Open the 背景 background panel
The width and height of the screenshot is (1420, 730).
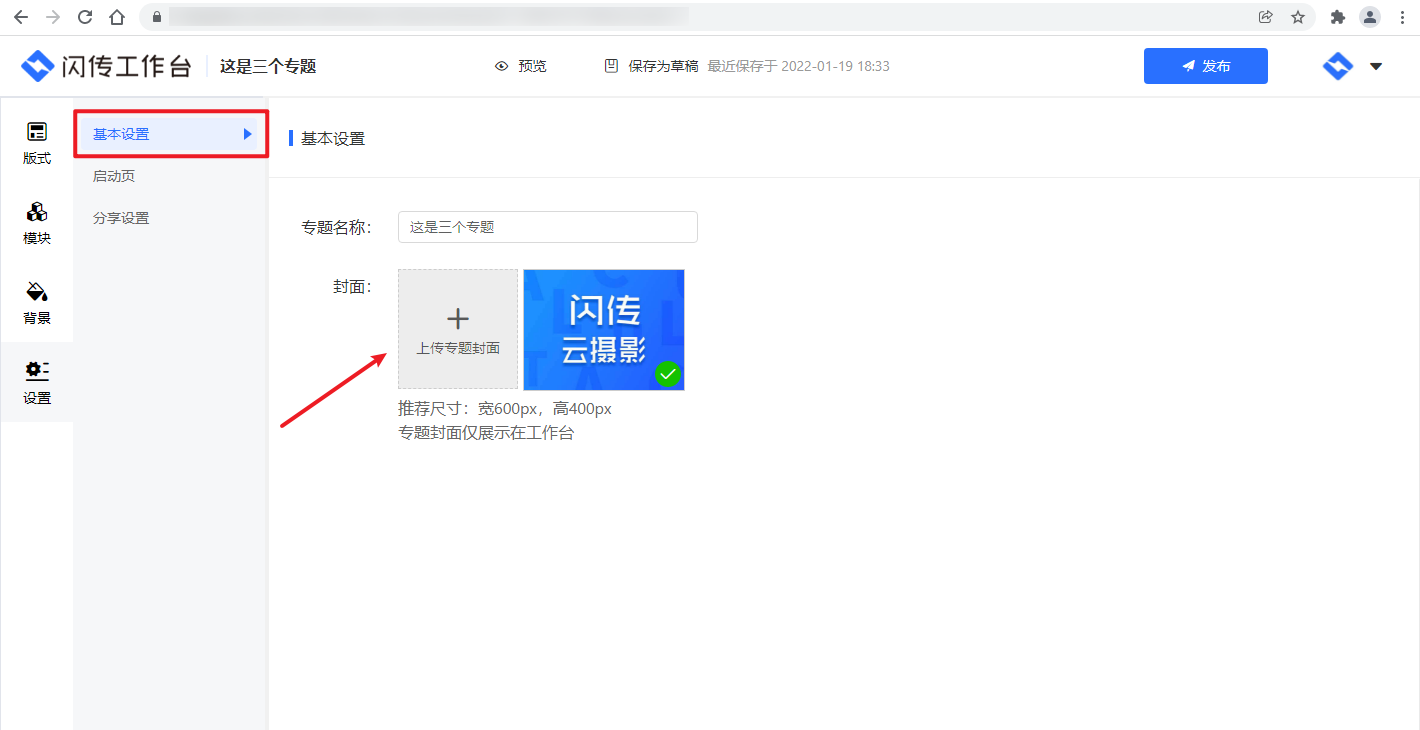point(37,303)
